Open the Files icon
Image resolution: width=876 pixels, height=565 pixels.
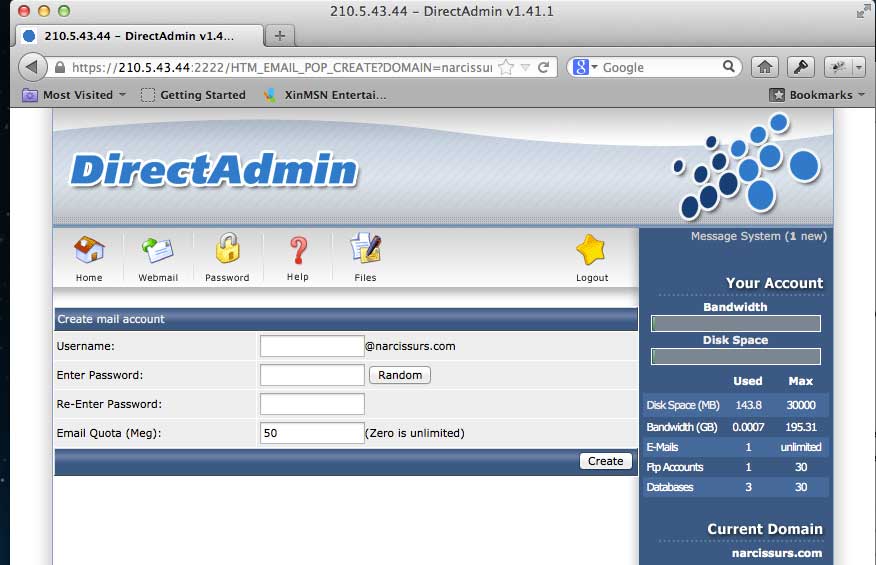(365, 248)
